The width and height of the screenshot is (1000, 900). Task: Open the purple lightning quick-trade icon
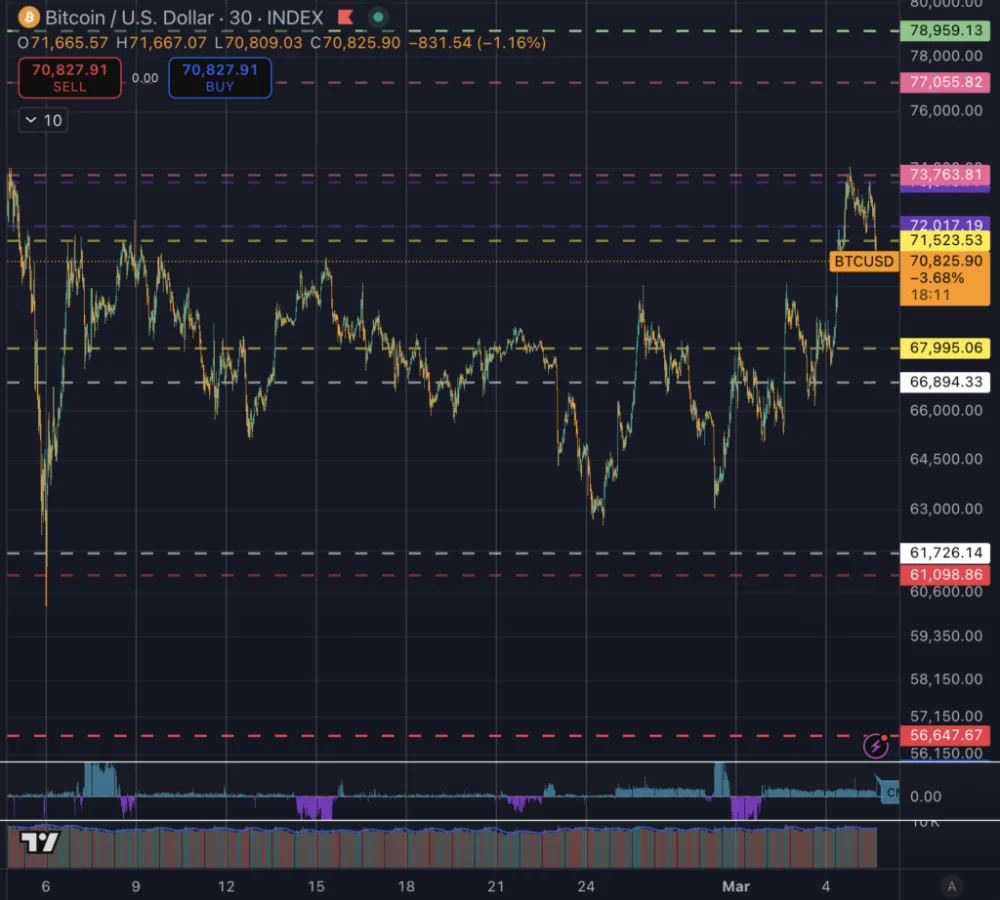[x=874, y=745]
